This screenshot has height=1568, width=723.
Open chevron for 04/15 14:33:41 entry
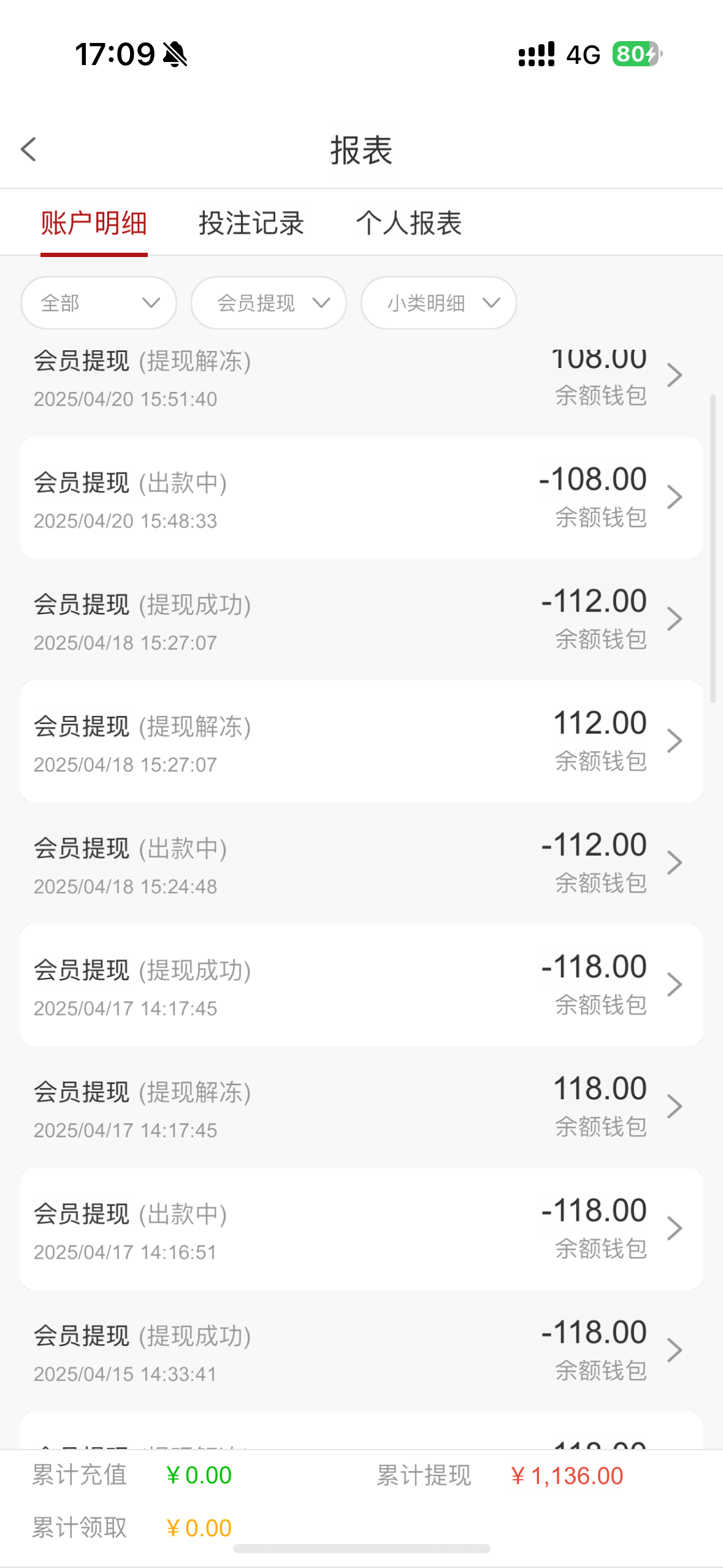[x=674, y=1350]
